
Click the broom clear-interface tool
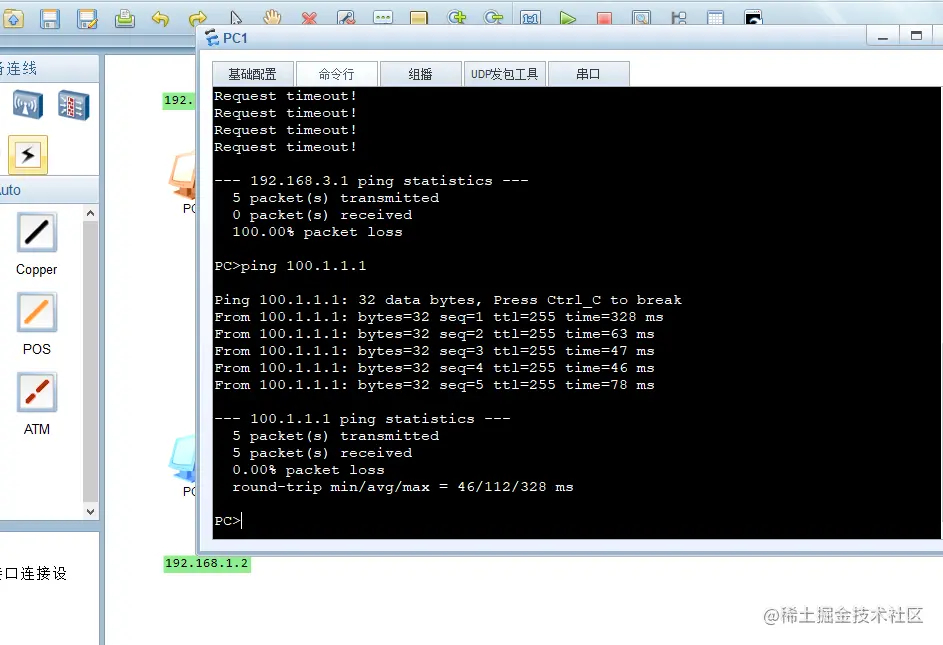coord(346,17)
